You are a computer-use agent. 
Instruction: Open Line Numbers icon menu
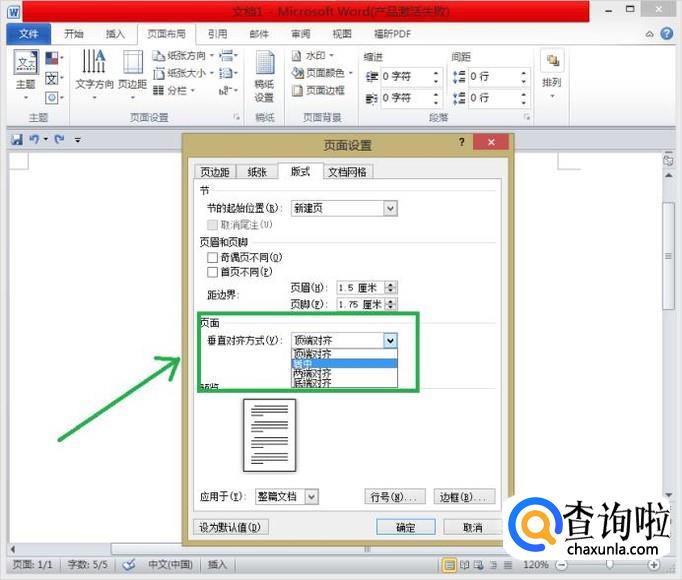coord(228,73)
